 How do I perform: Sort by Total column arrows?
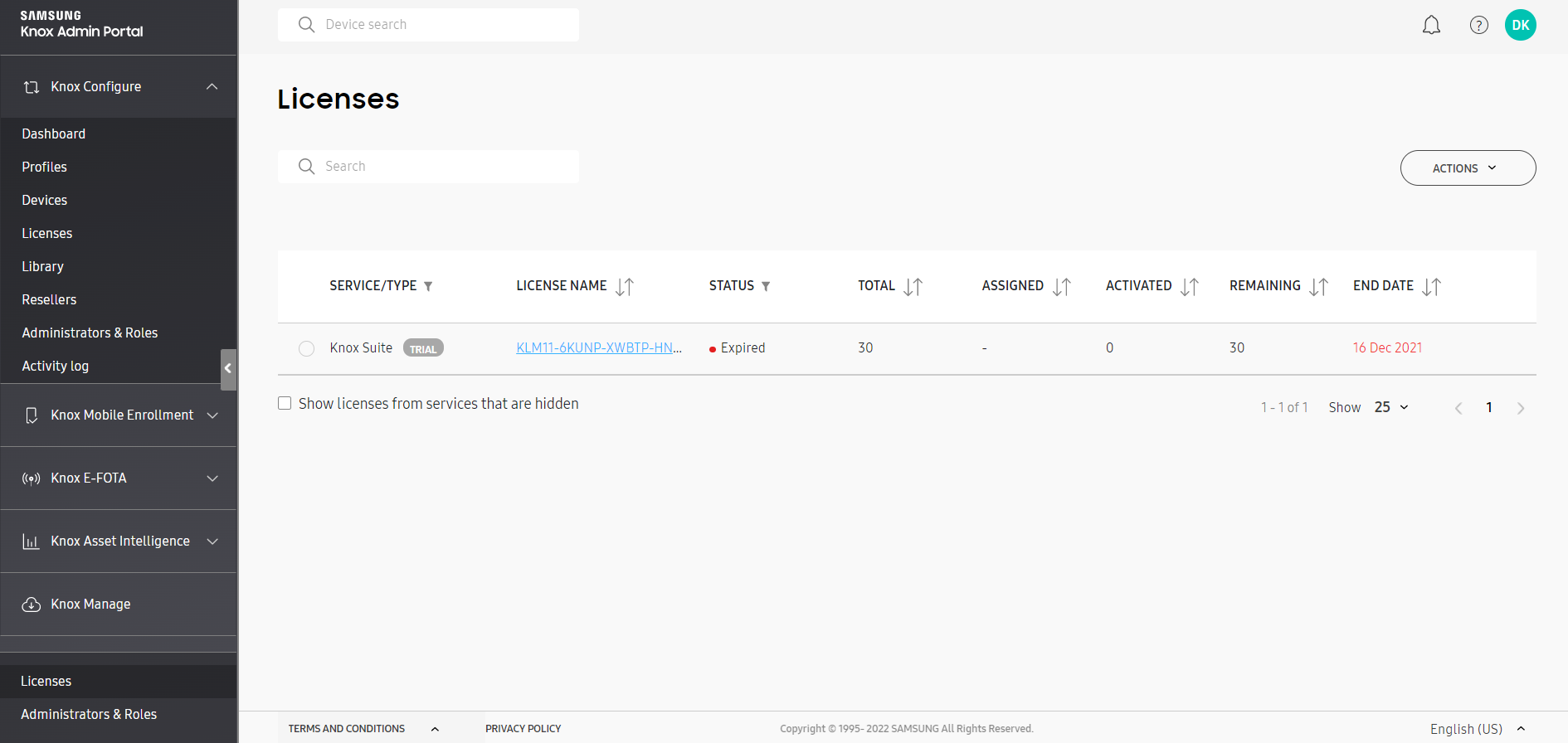913,287
